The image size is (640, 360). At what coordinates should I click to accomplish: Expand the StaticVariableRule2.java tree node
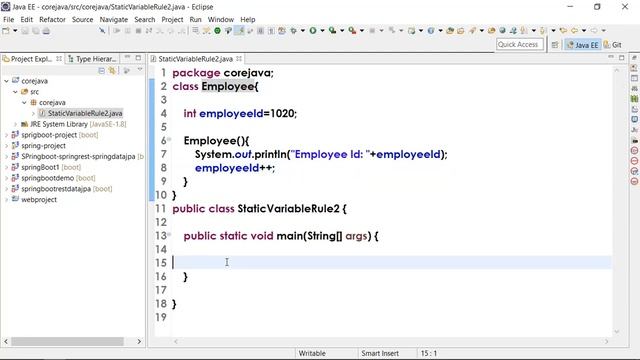tap(33, 113)
